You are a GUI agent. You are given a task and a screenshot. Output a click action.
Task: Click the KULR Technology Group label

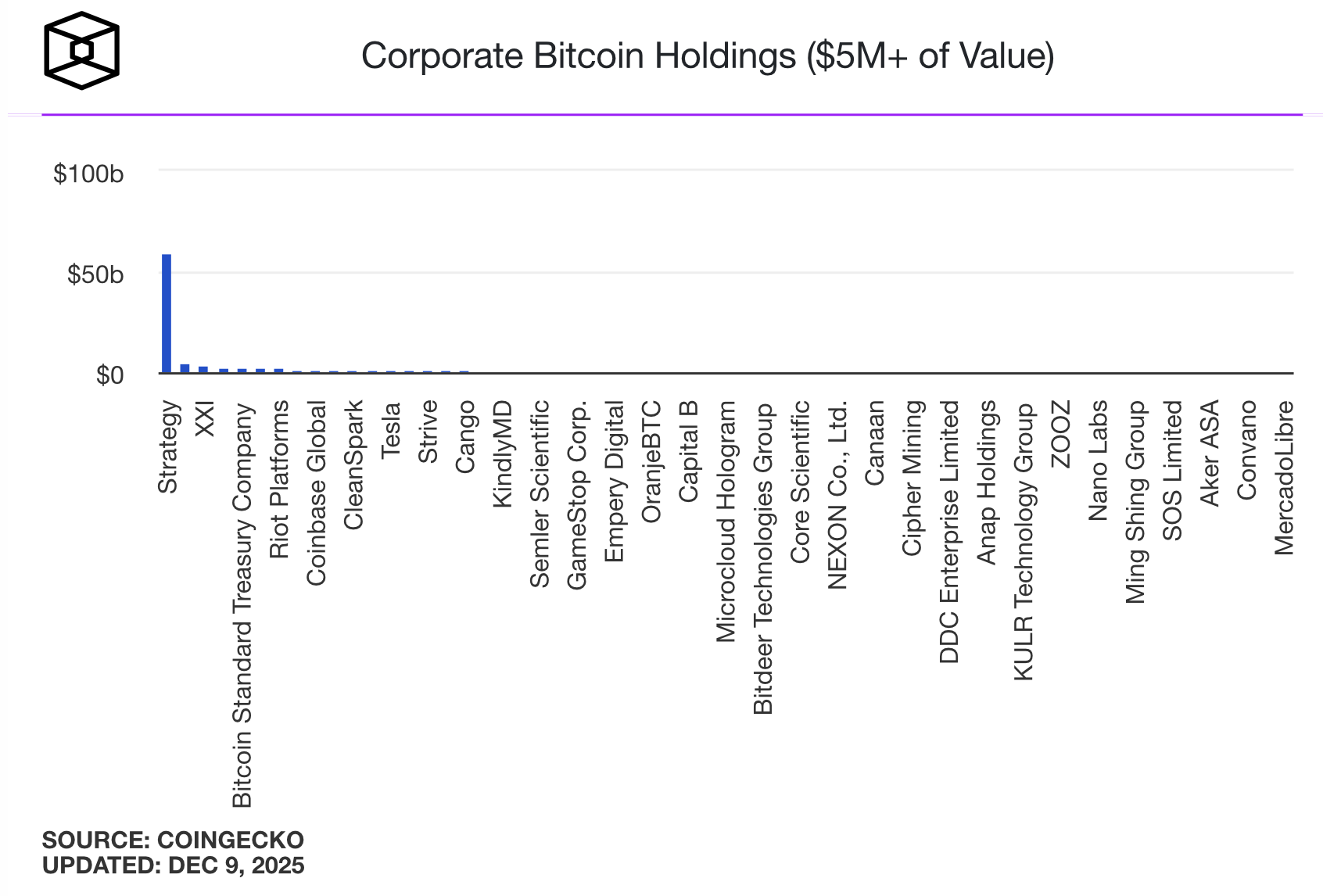[x=1024, y=542]
